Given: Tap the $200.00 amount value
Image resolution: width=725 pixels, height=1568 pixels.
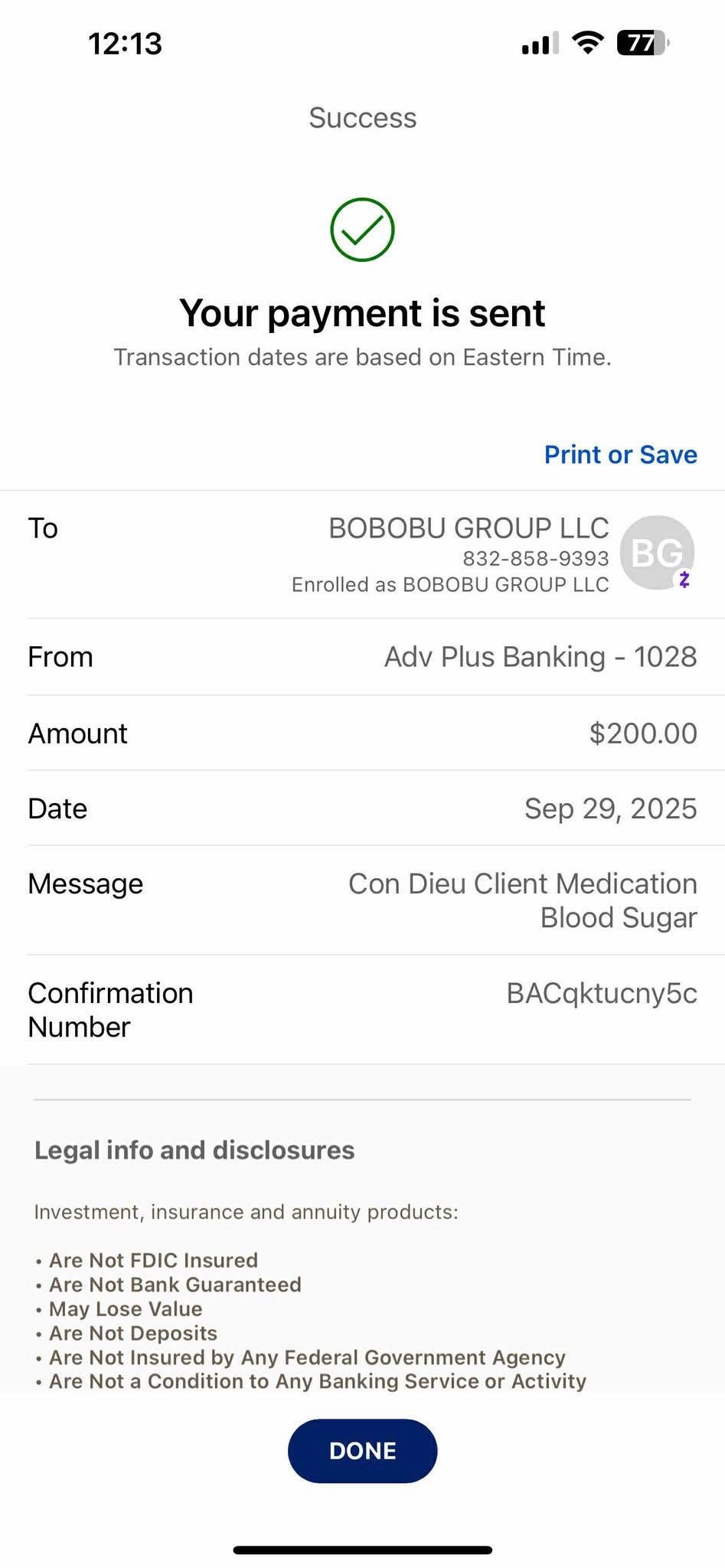Looking at the screenshot, I should (643, 733).
